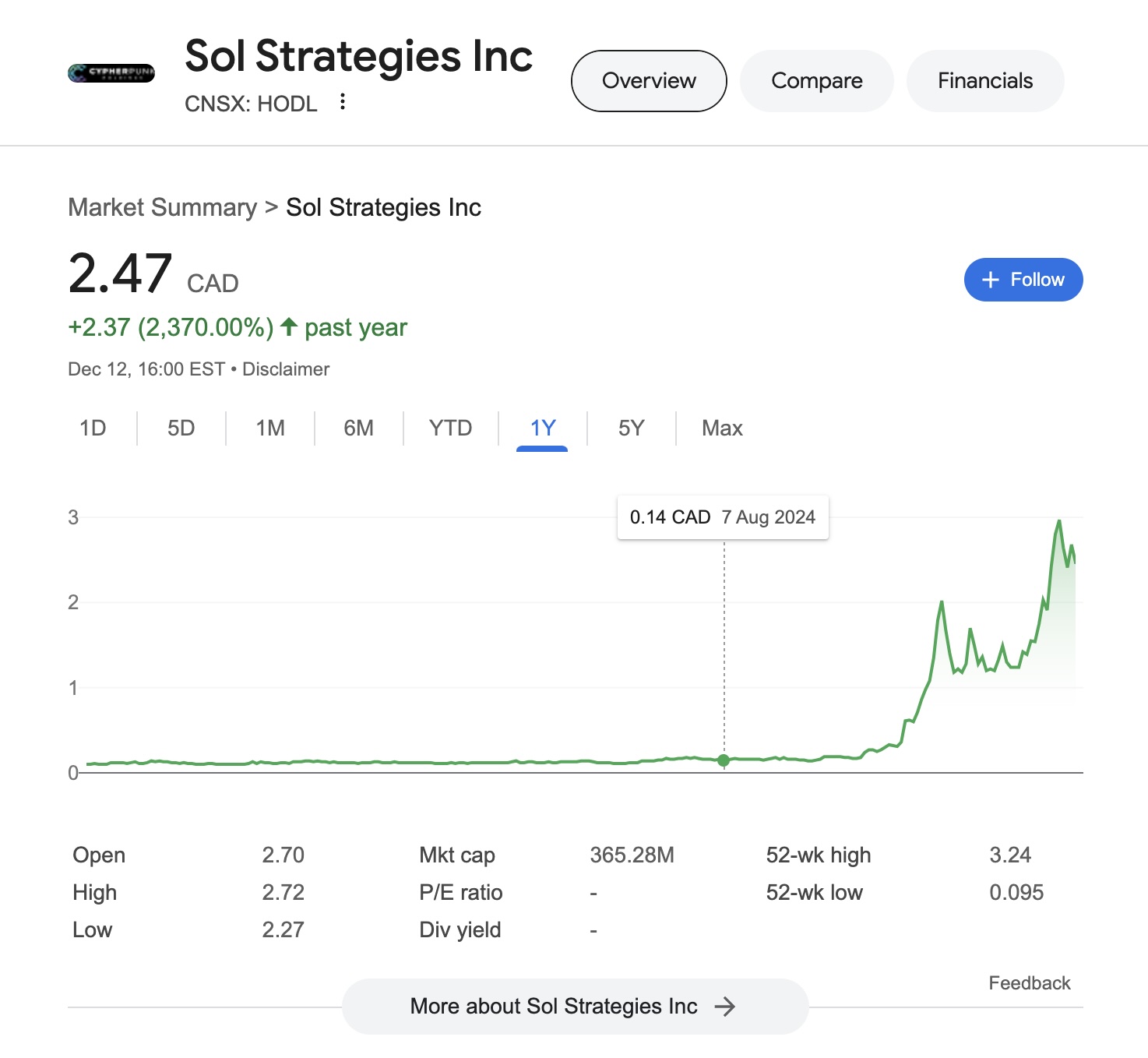Click the green up arrow next to past year

click(289, 326)
